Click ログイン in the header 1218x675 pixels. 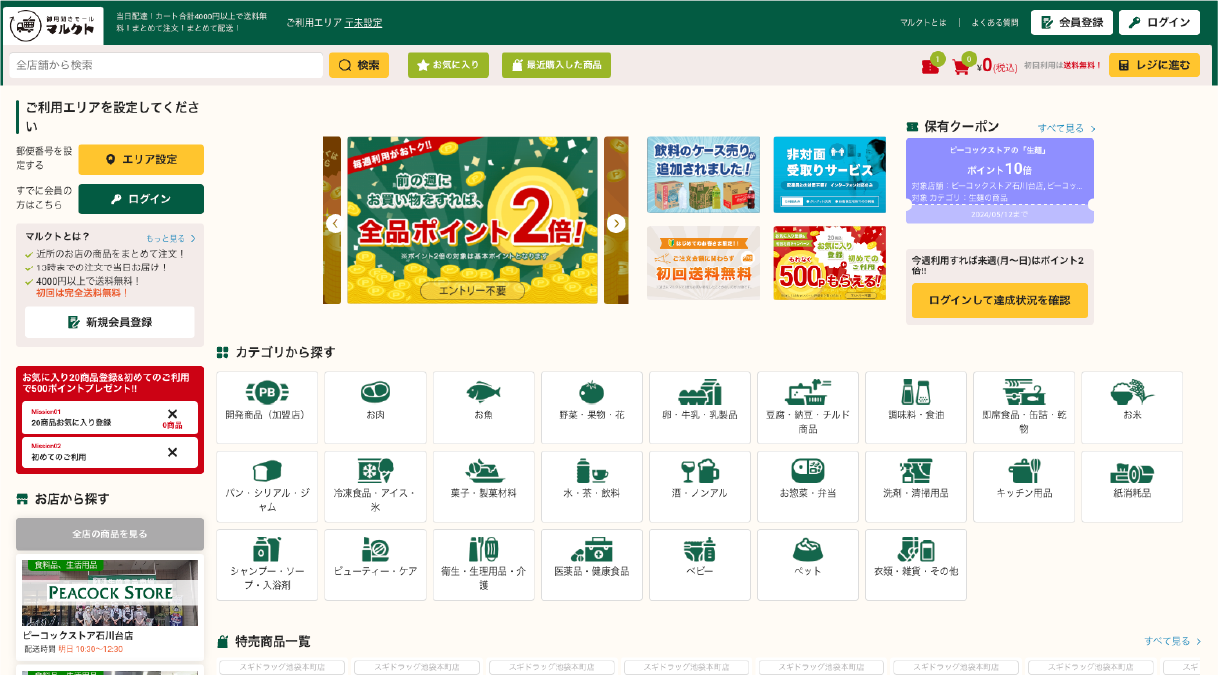1159,22
